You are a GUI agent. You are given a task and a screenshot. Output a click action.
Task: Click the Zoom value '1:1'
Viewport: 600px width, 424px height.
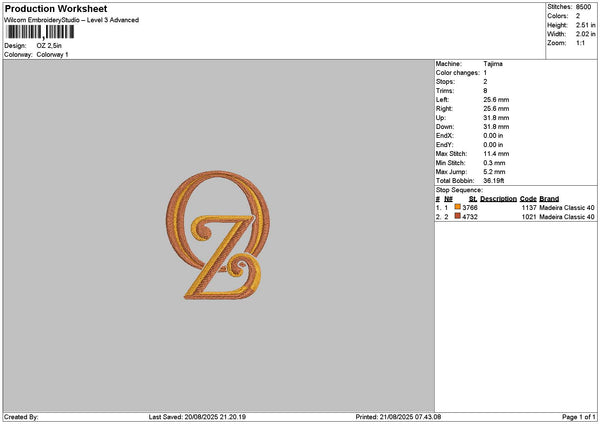pos(580,43)
